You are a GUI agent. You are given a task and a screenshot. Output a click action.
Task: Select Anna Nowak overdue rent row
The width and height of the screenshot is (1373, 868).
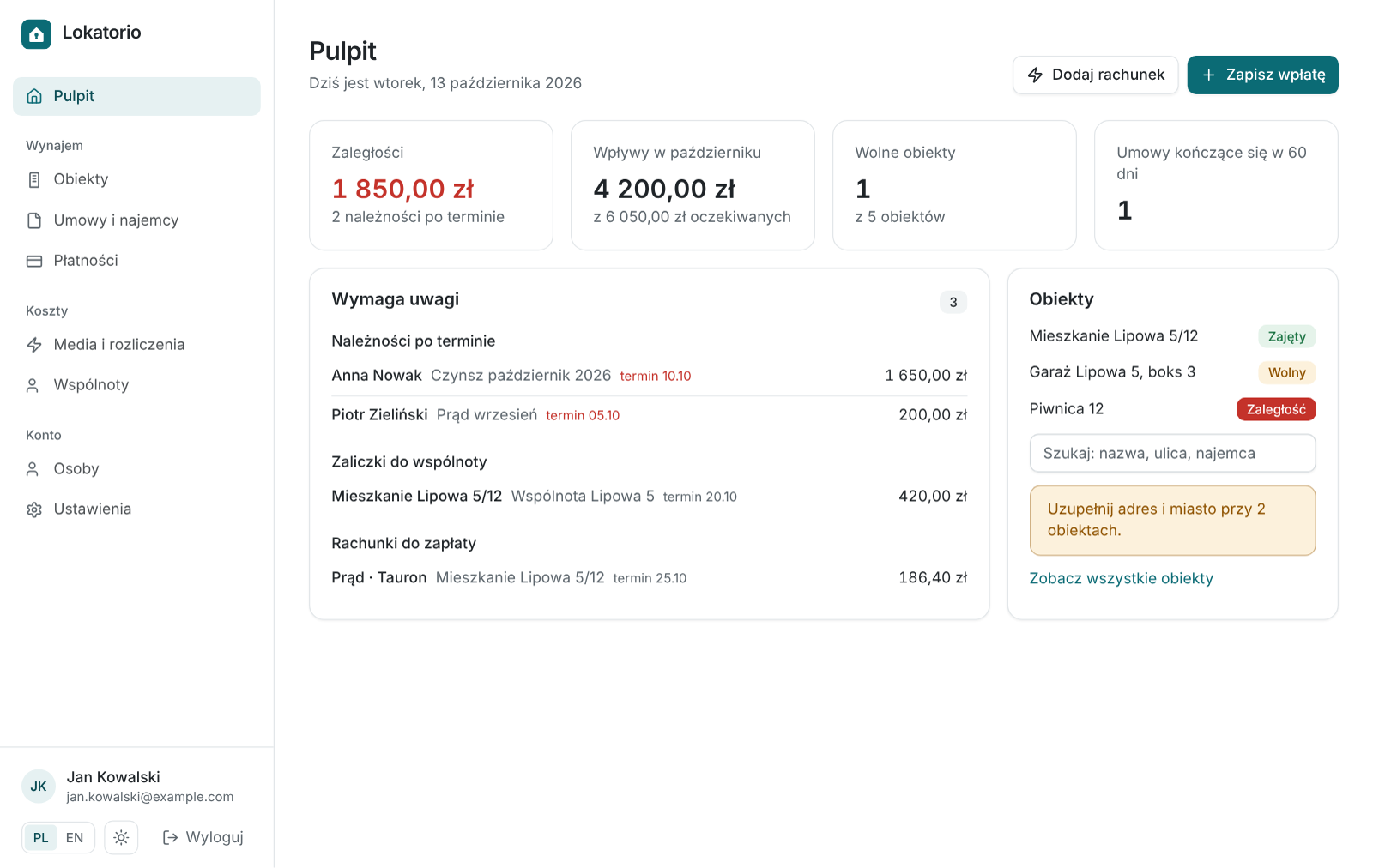[x=649, y=376]
